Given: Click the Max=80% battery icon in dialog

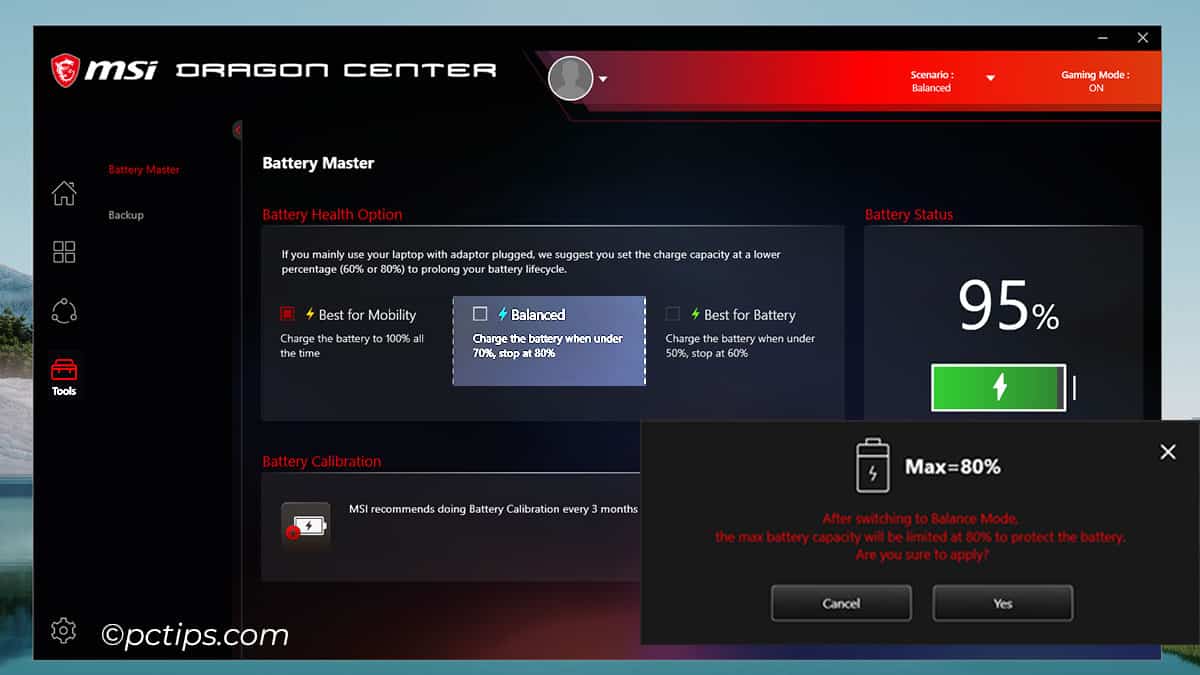Looking at the screenshot, I should (875, 465).
